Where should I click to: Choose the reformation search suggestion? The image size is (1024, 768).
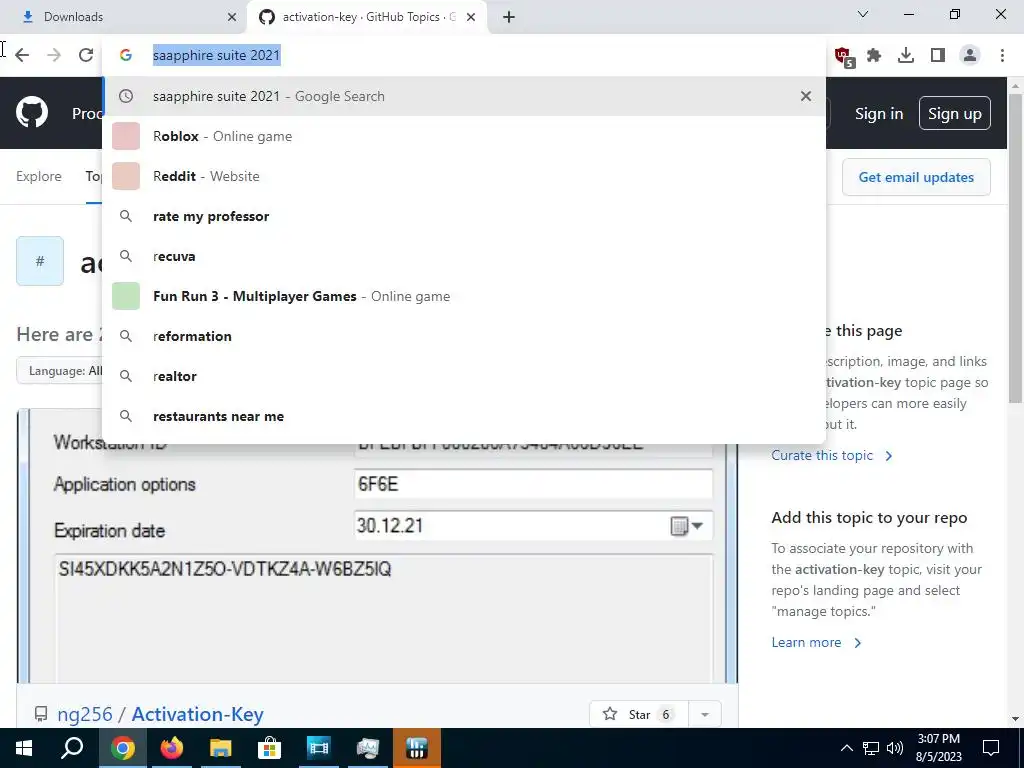coord(464,336)
